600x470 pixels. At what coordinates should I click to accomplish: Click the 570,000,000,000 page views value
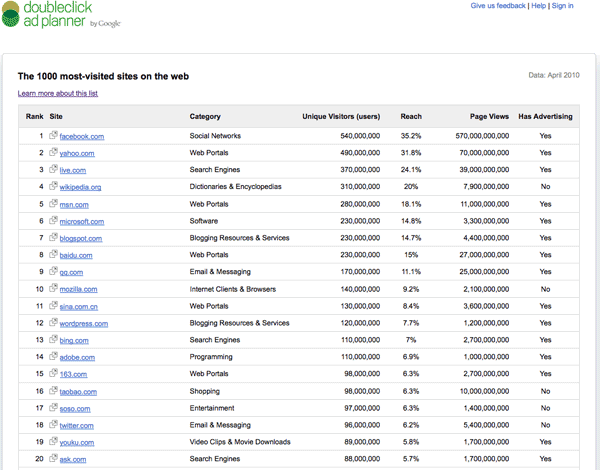pos(482,135)
